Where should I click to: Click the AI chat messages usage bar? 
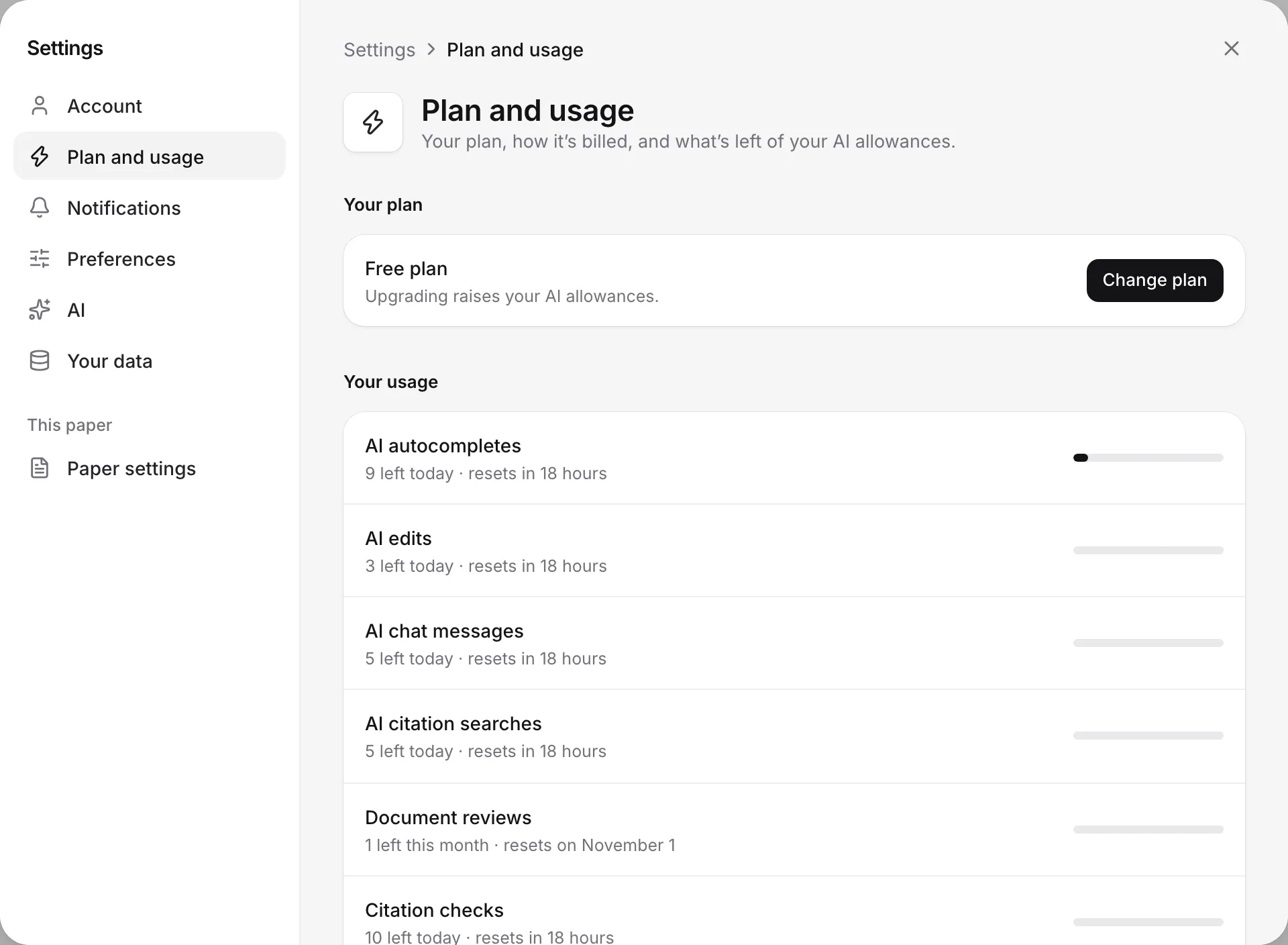1148,643
